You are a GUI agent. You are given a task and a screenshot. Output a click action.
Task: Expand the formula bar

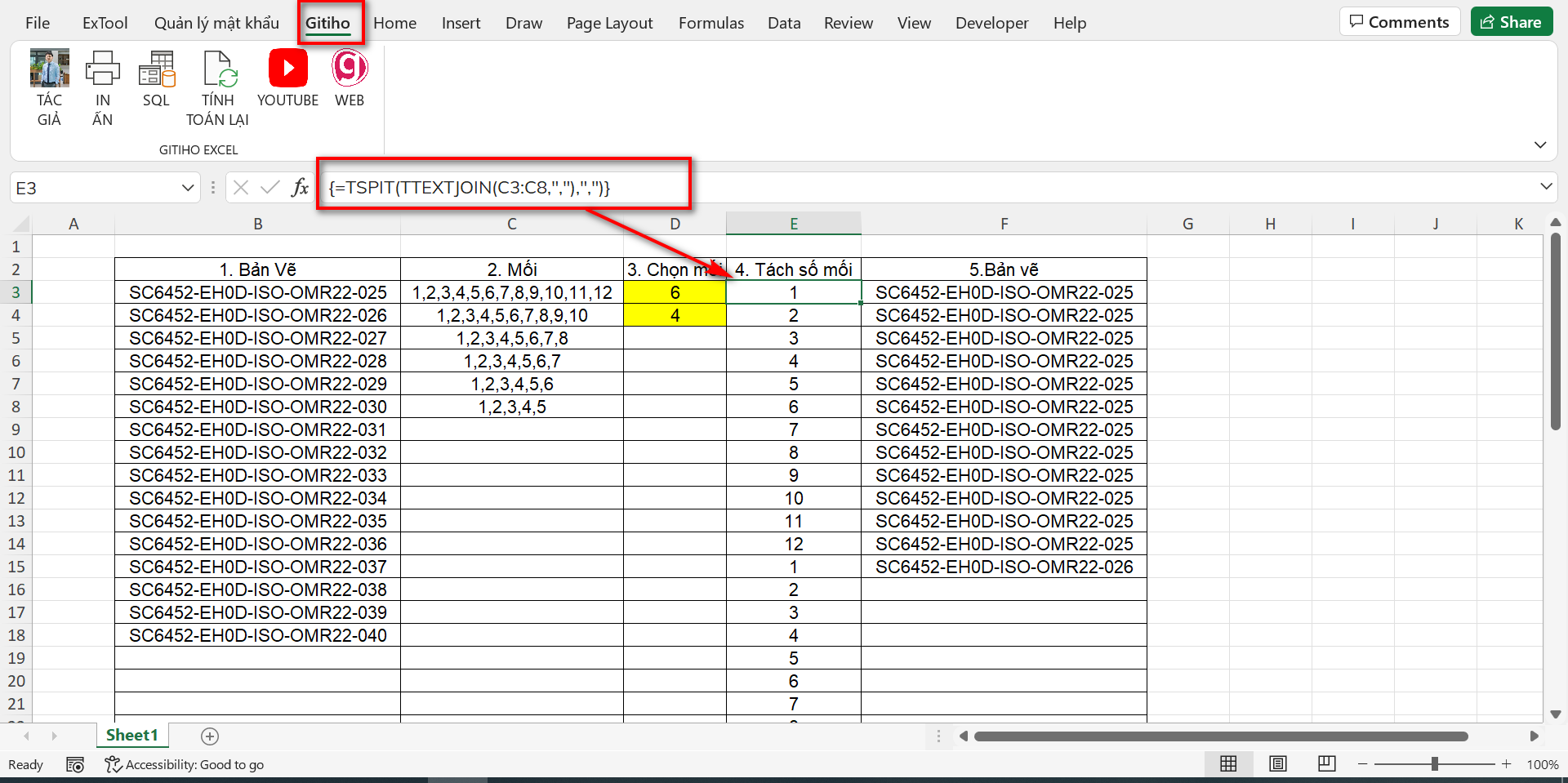1546,187
